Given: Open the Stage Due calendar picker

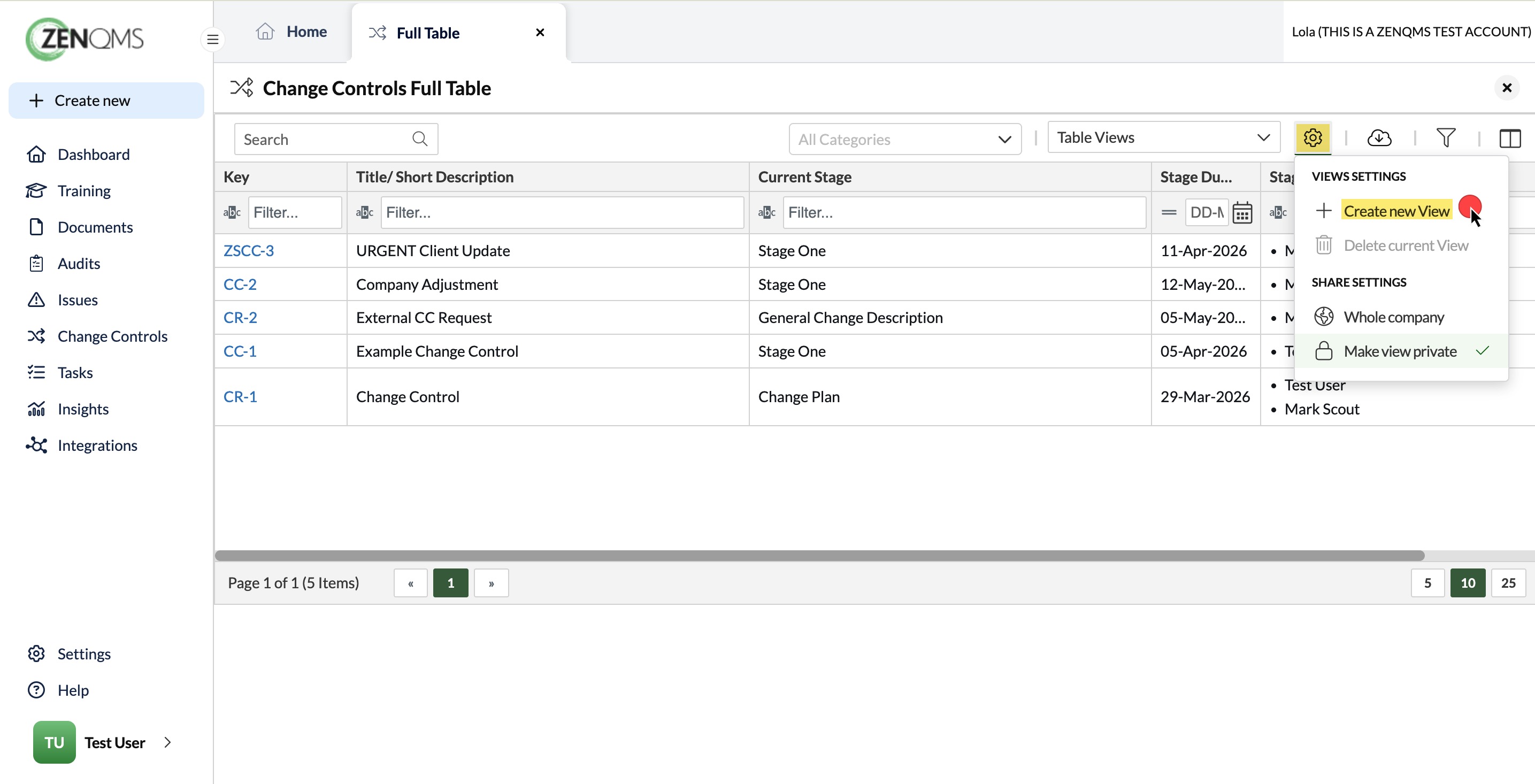Looking at the screenshot, I should [1242, 213].
